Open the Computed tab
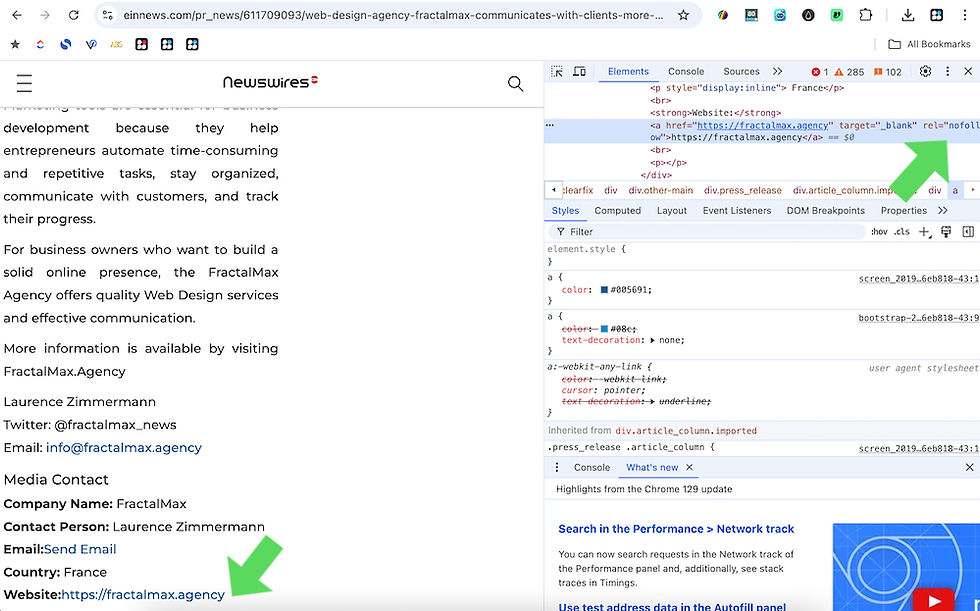This screenshot has height=611, width=980. coord(618,211)
